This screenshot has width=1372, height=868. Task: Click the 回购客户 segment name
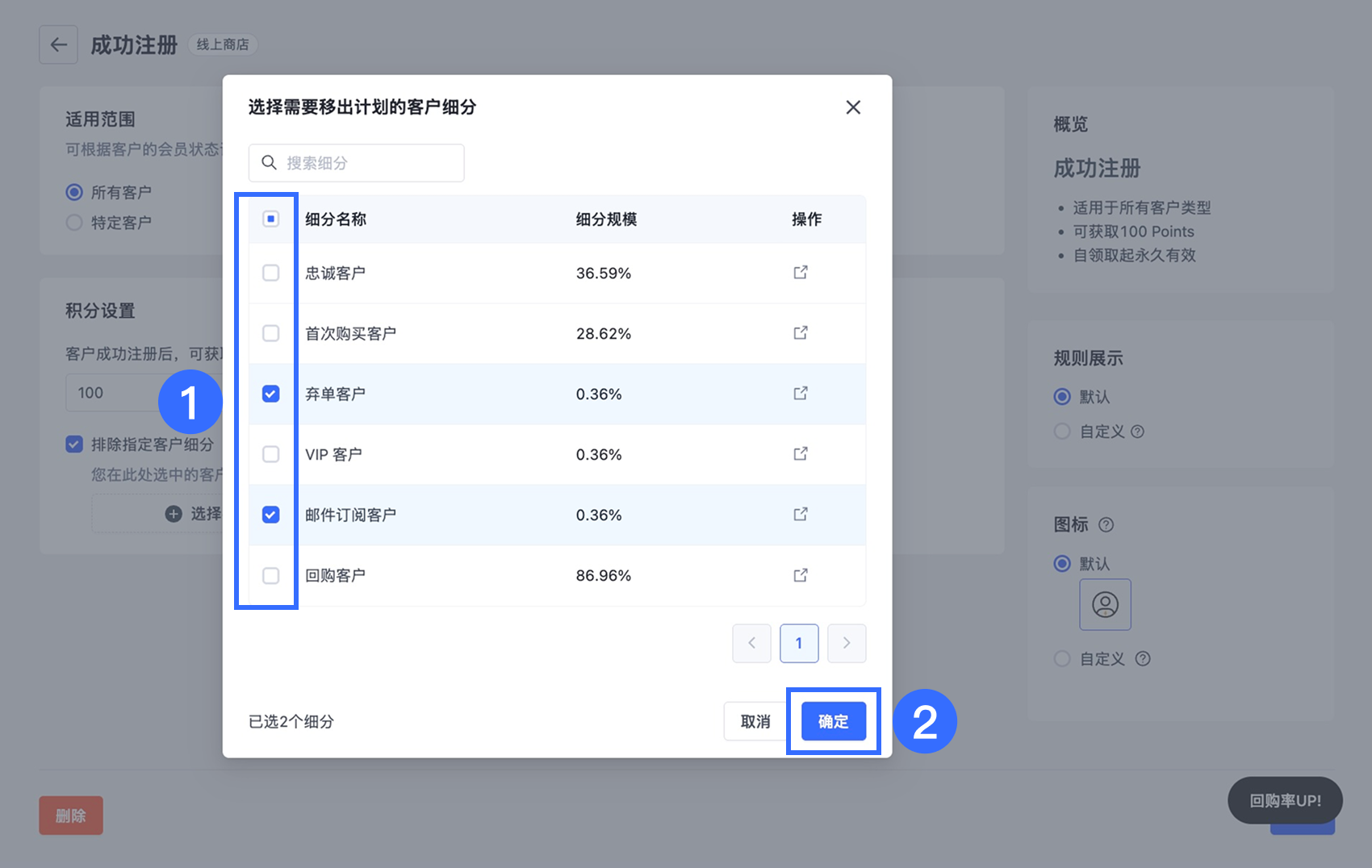tap(335, 575)
